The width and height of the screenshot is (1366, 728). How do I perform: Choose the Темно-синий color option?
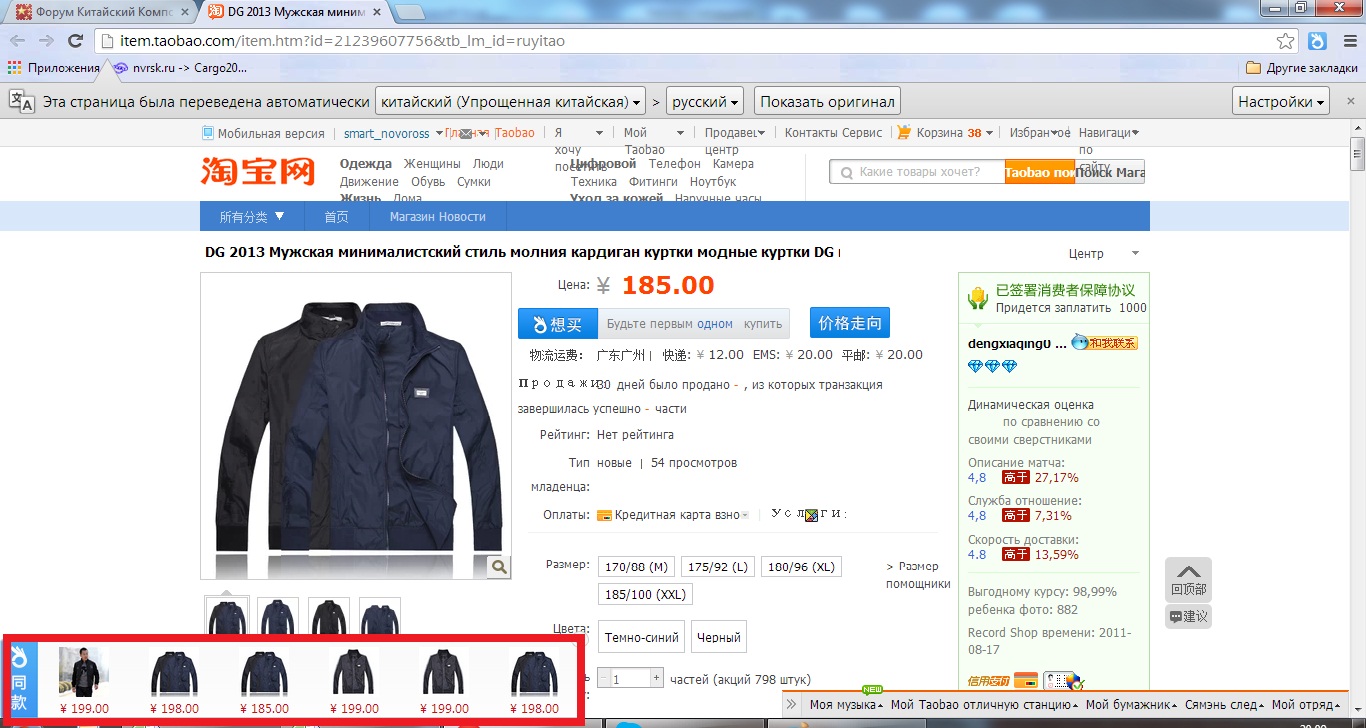pos(643,637)
